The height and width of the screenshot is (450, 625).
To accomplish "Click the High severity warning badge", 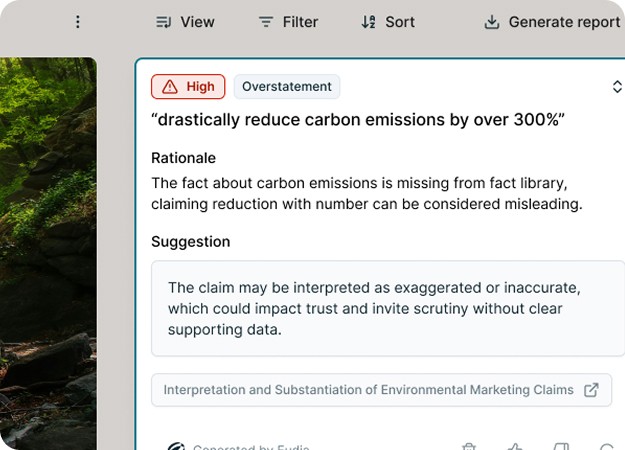I will point(188,87).
